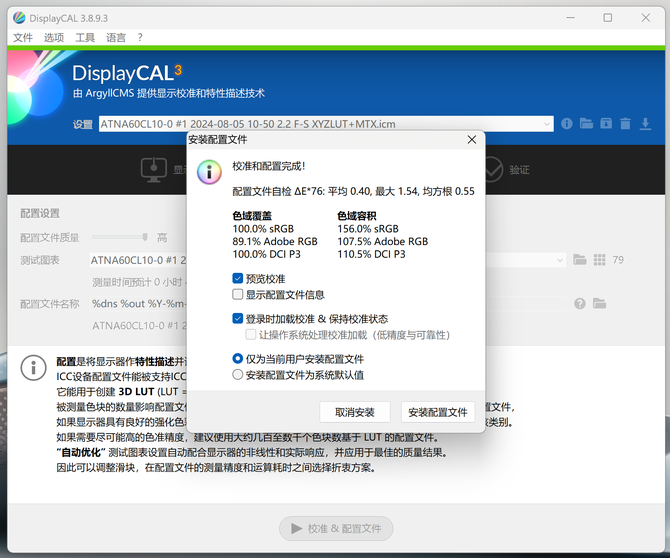Click the 测试图表 ATNA60CL10-0 field
The image size is (670, 558).
[x=328, y=260]
